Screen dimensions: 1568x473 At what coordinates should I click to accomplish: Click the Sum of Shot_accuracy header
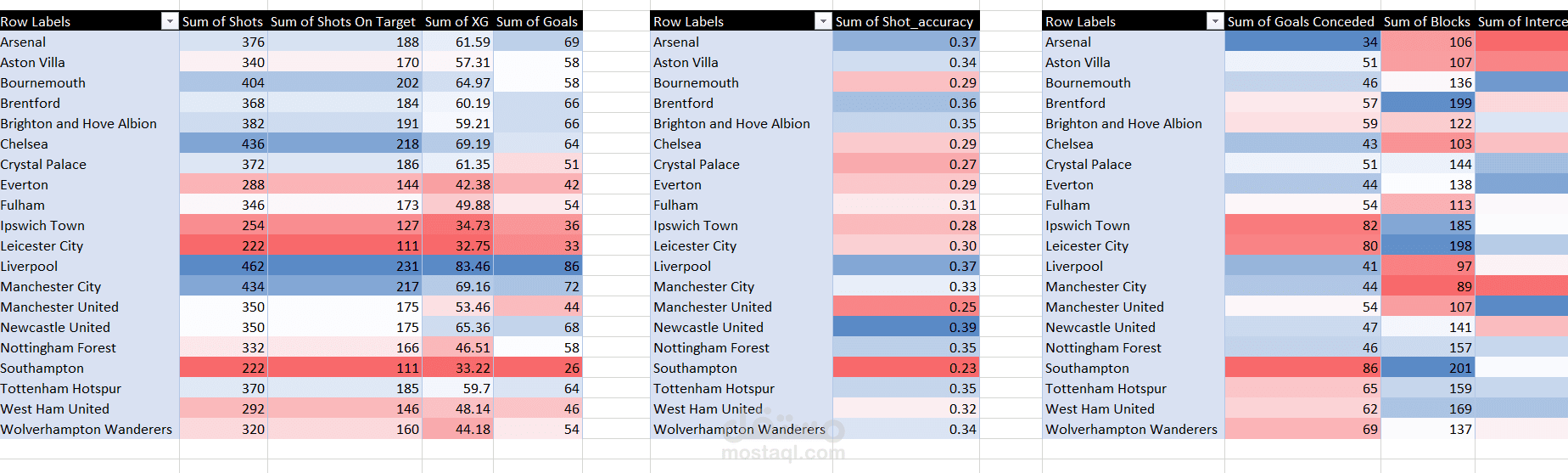tap(905, 21)
